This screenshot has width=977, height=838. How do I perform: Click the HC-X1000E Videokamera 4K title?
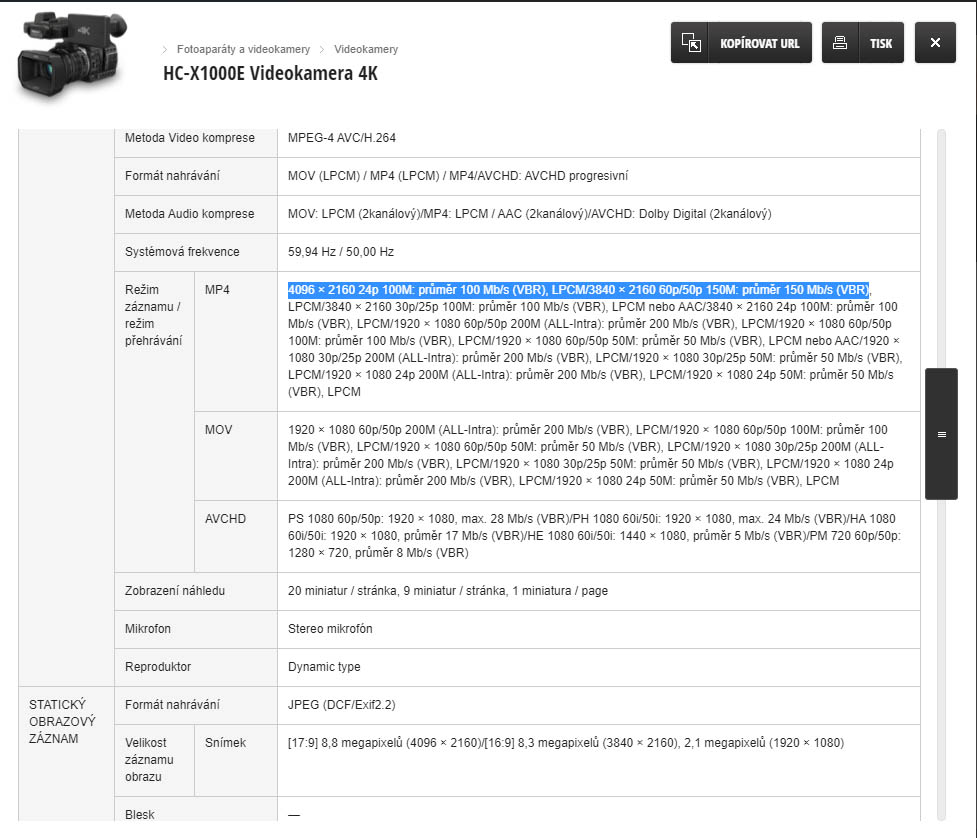pyautogui.click(x=270, y=74)
